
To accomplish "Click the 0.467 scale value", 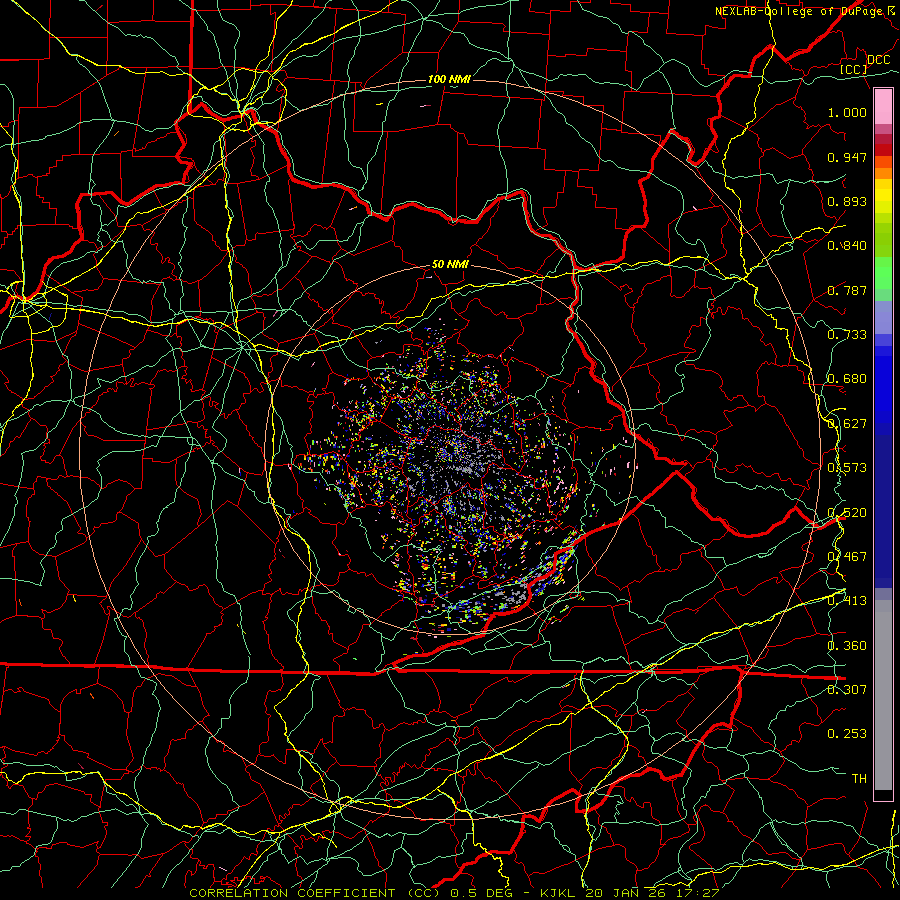I will (x=847, y=557).
